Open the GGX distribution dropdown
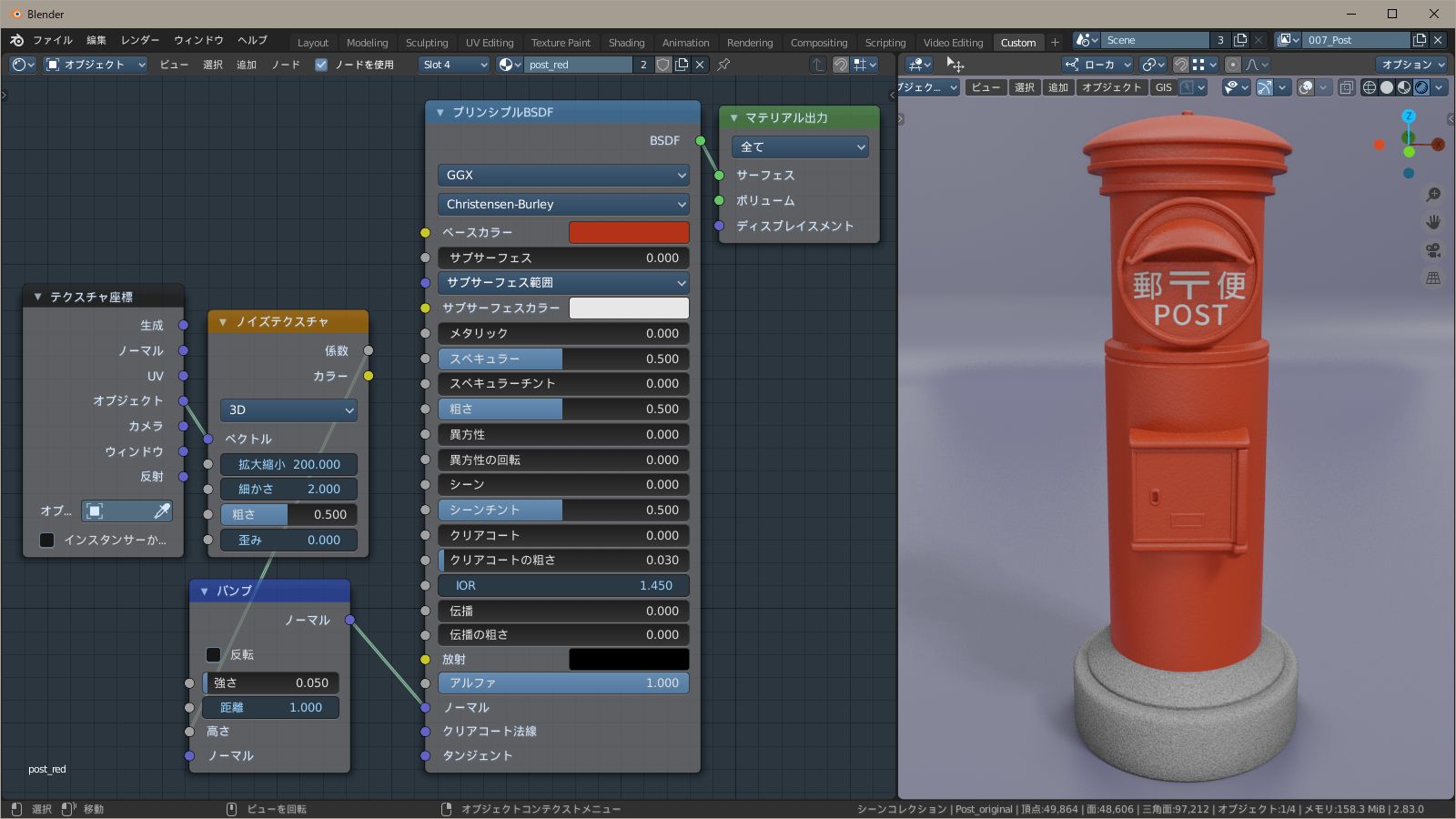 click(564, 175)
